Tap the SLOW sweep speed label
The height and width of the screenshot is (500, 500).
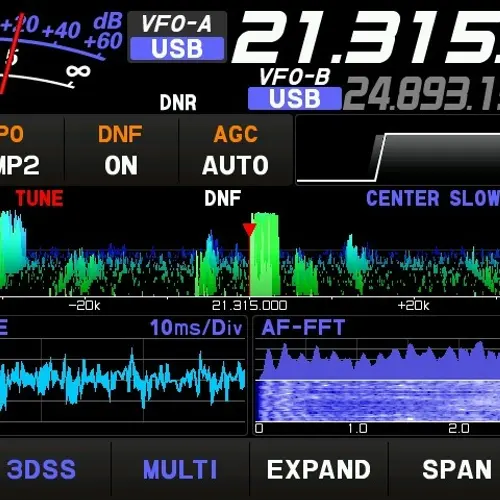click(x=475, y=199)
